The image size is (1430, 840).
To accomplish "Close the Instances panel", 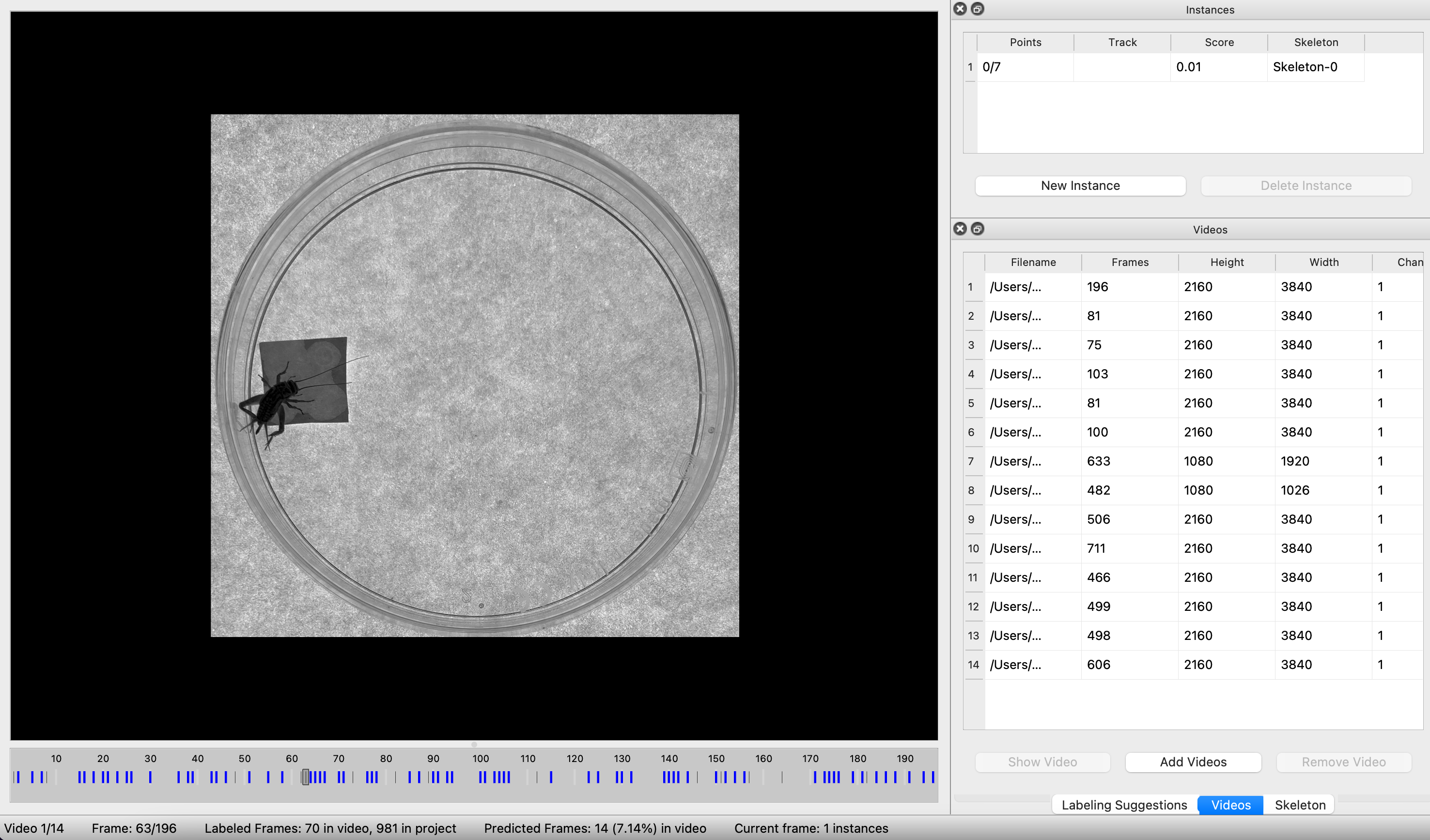I will coord(960,9).
